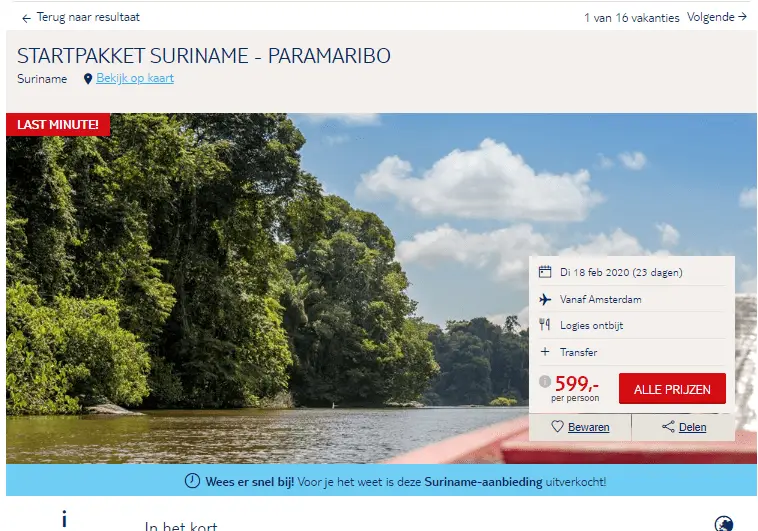Click the fork and knife meal icon
This screenshot has height=531, width=758.
pyautogui.click(x=545, y=324)
